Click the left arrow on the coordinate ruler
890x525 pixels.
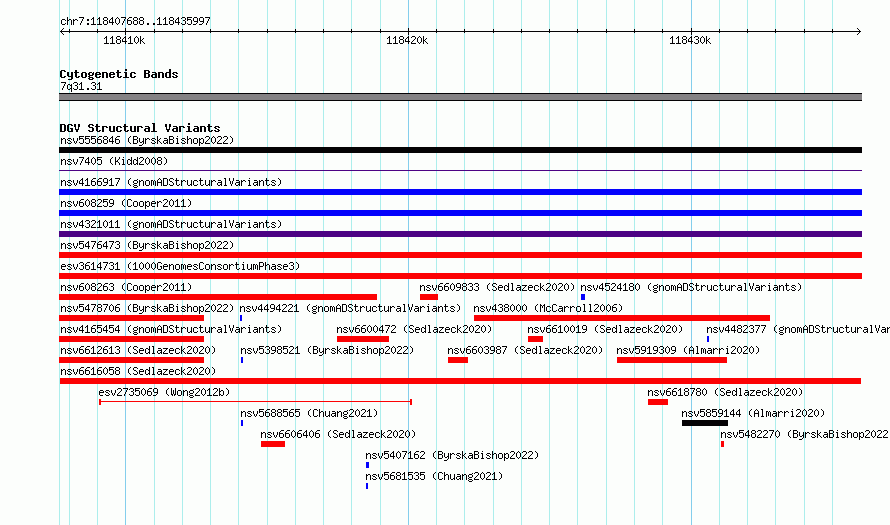(64, 31)
